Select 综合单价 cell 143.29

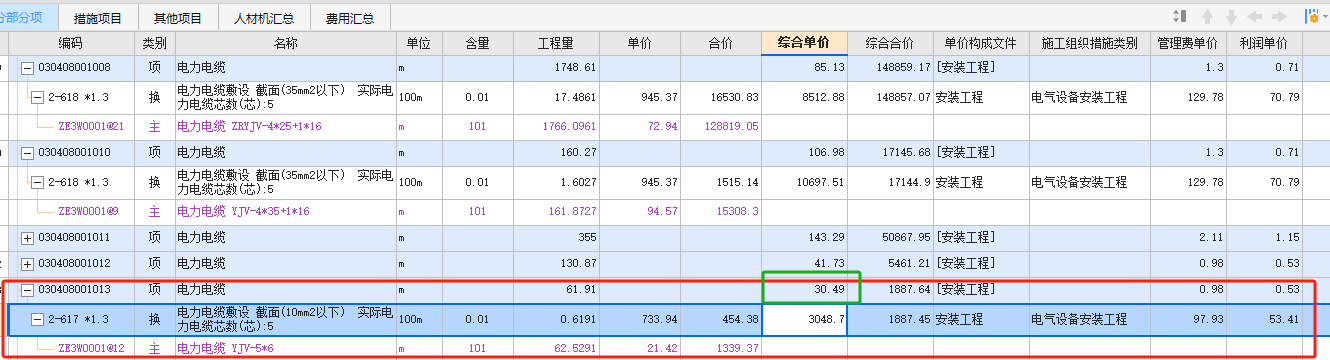804,238
